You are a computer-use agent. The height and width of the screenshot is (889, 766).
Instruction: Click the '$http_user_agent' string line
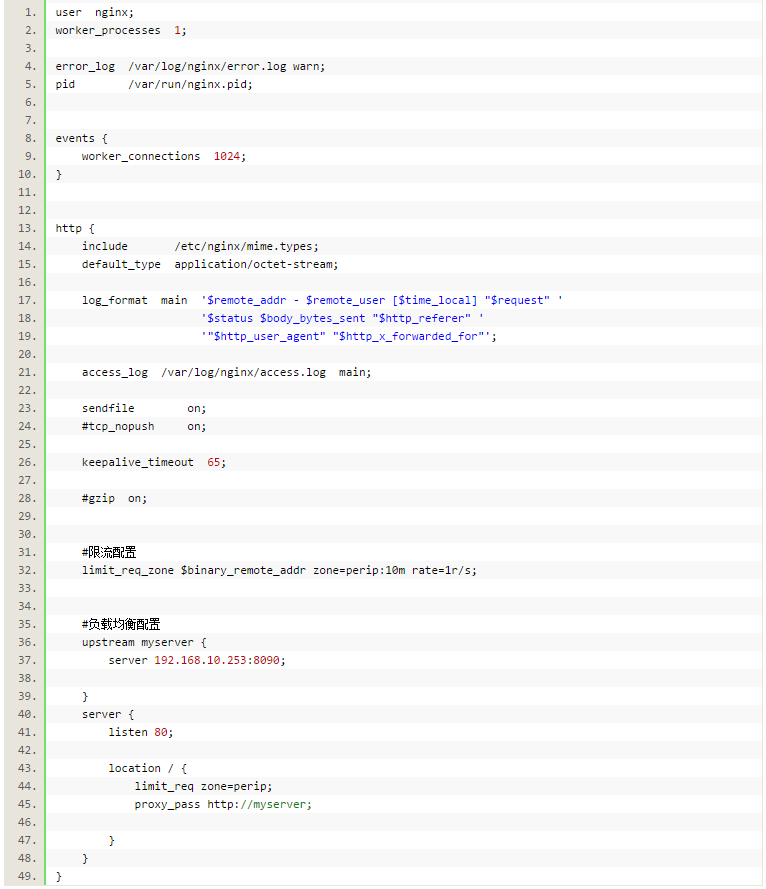point(349,337)
